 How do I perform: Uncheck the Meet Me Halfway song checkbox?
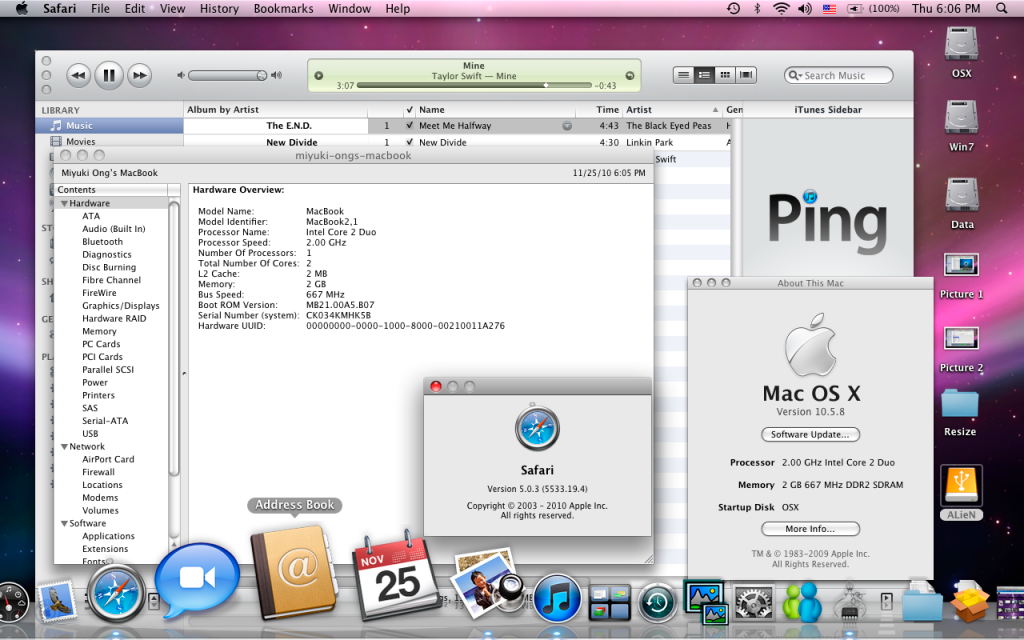(x=410, y=126)
